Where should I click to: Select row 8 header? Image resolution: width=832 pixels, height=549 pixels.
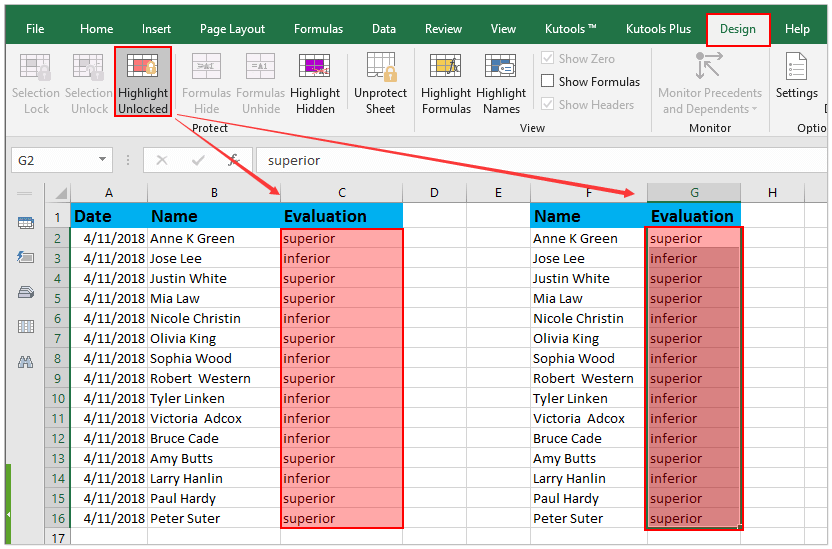click(57, 359)
